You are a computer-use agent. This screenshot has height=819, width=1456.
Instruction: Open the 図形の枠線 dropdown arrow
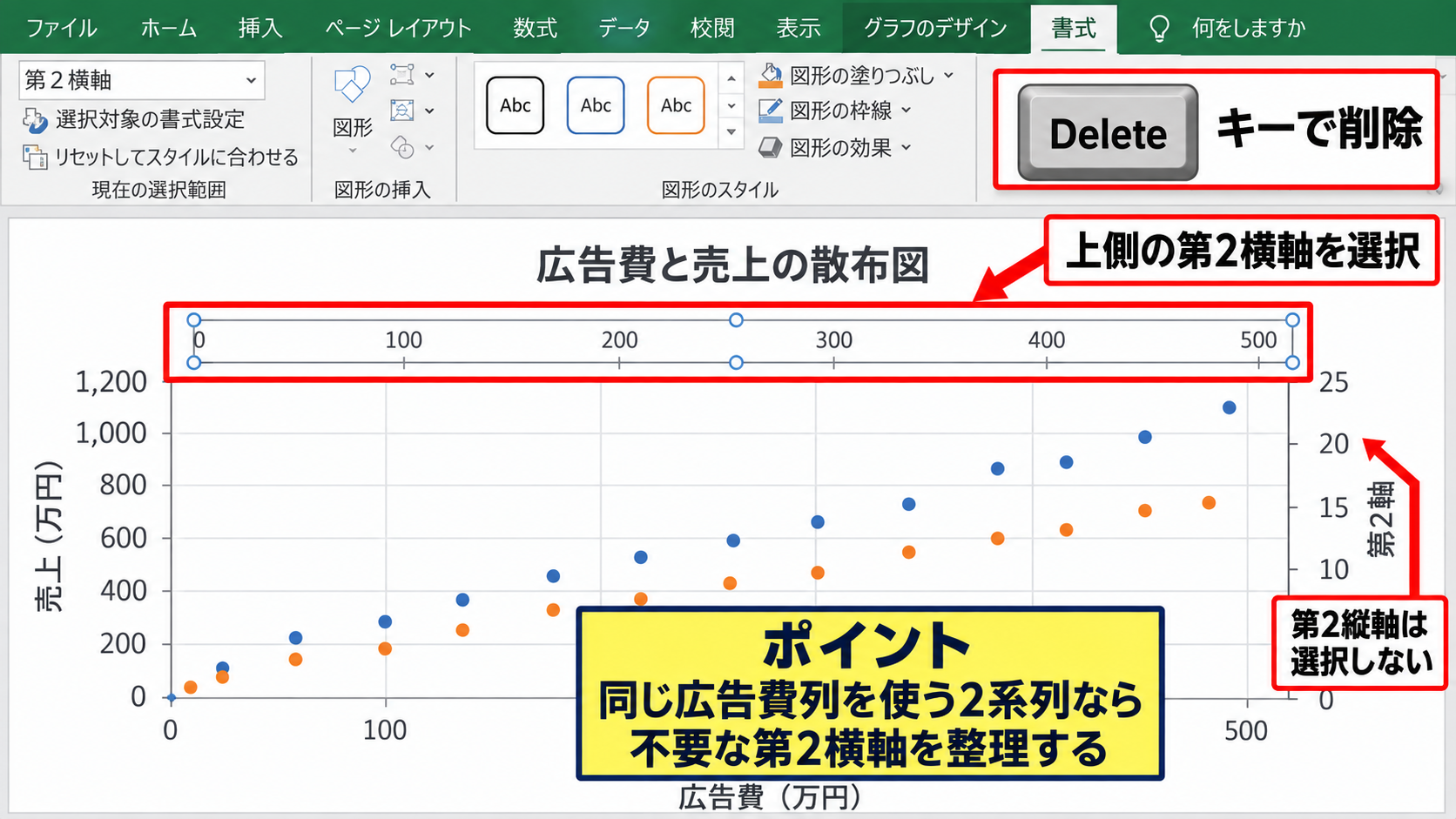(x=907, y=111)
